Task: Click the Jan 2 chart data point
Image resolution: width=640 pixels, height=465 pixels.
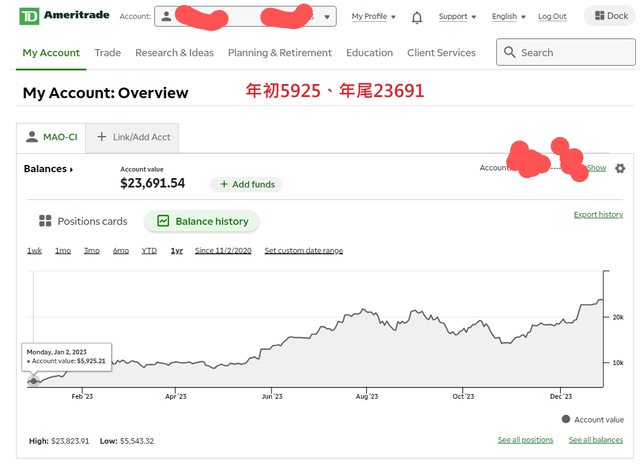Action: coord(34,380)
